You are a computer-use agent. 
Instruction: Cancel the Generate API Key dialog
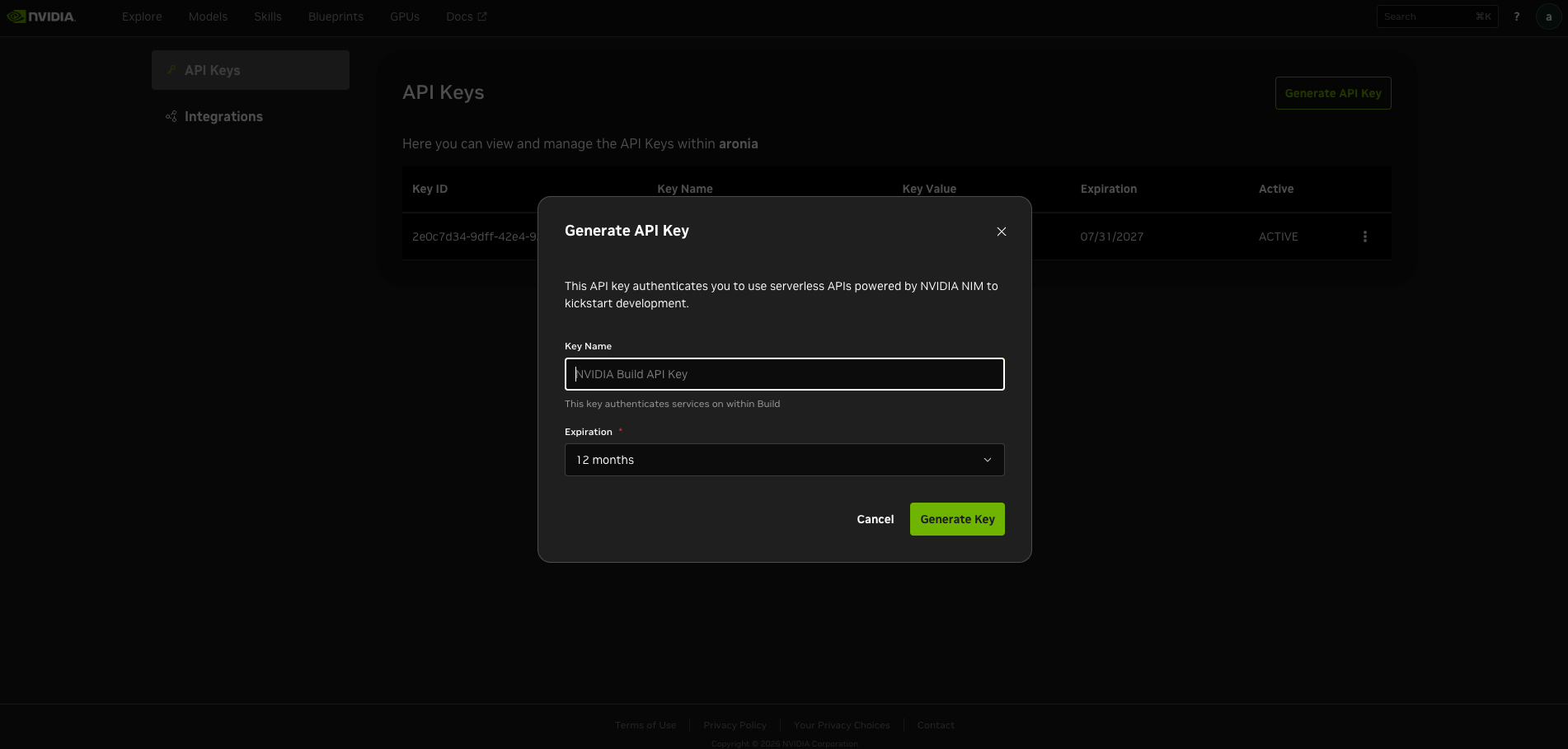coord(876,519)
